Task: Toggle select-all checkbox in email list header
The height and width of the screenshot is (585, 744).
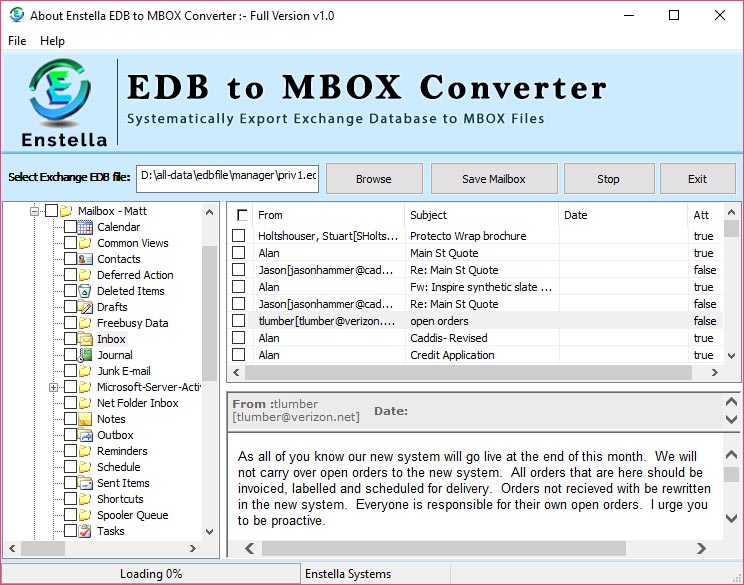Action: 241,215
